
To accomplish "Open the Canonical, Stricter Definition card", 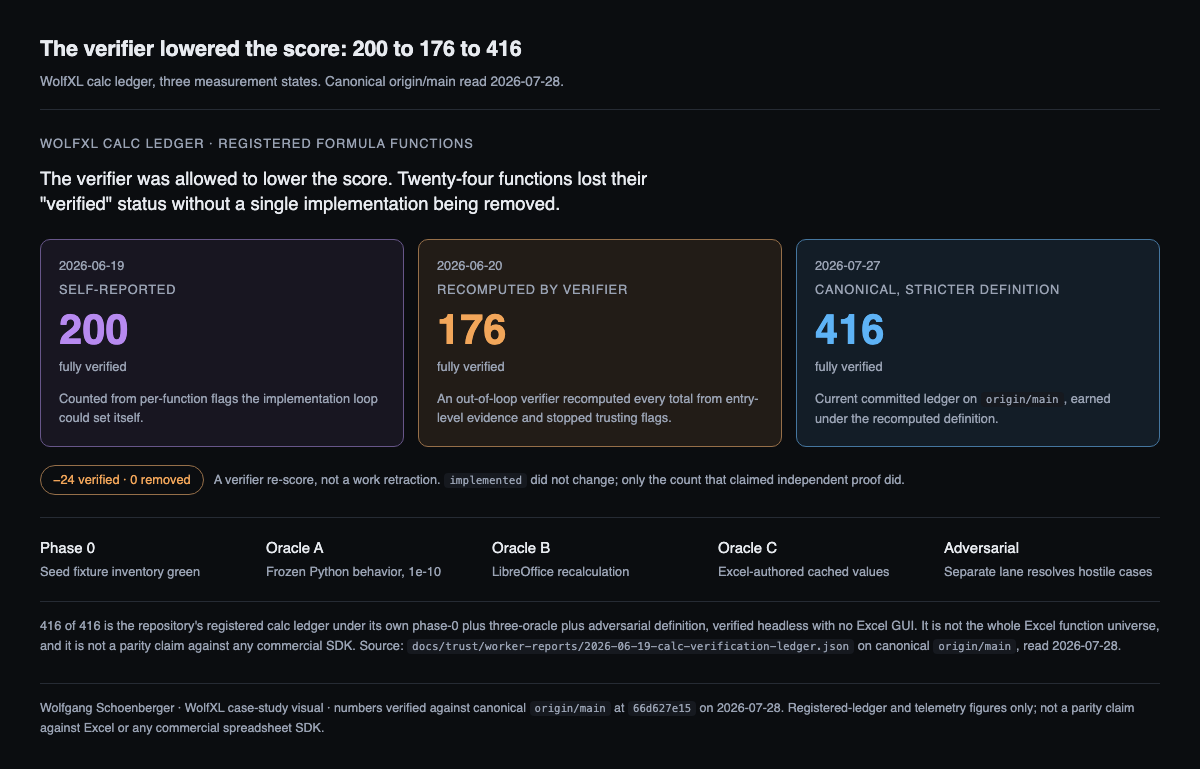I will point(978,343).
